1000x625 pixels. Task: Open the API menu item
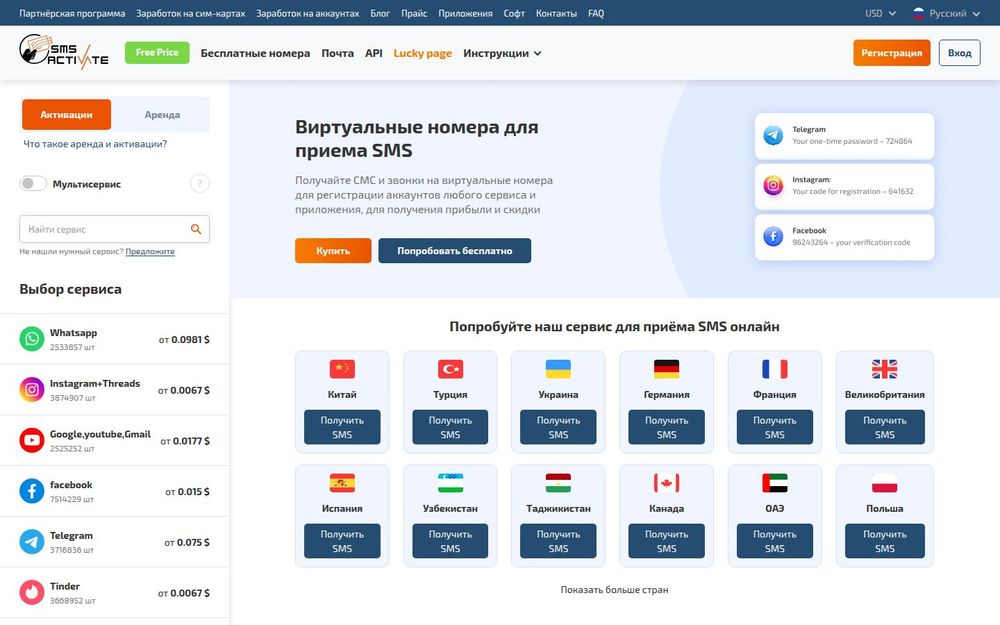(x=374, y=54)
